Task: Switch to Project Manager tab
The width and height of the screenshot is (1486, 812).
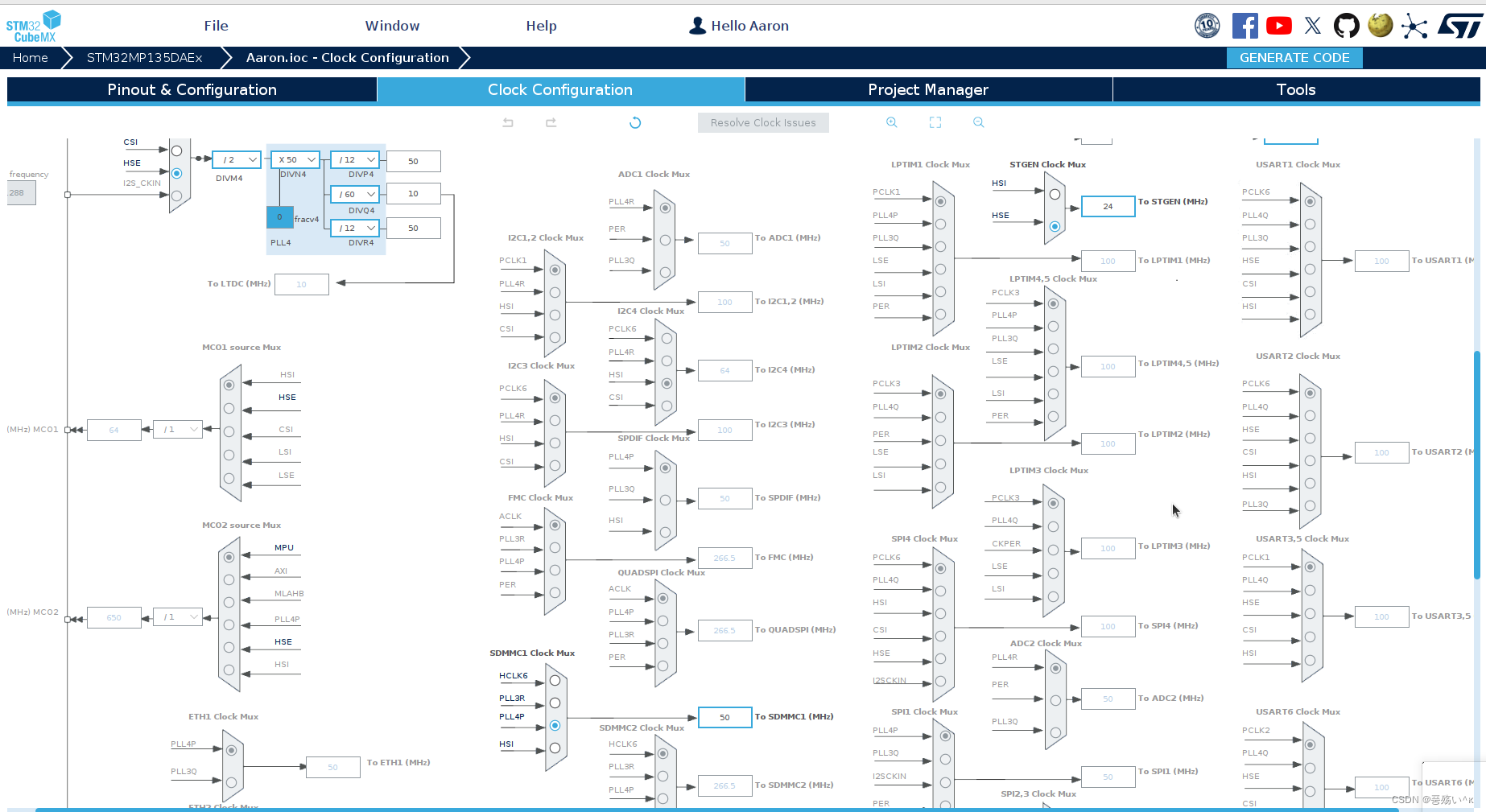Action: [928, 89]
